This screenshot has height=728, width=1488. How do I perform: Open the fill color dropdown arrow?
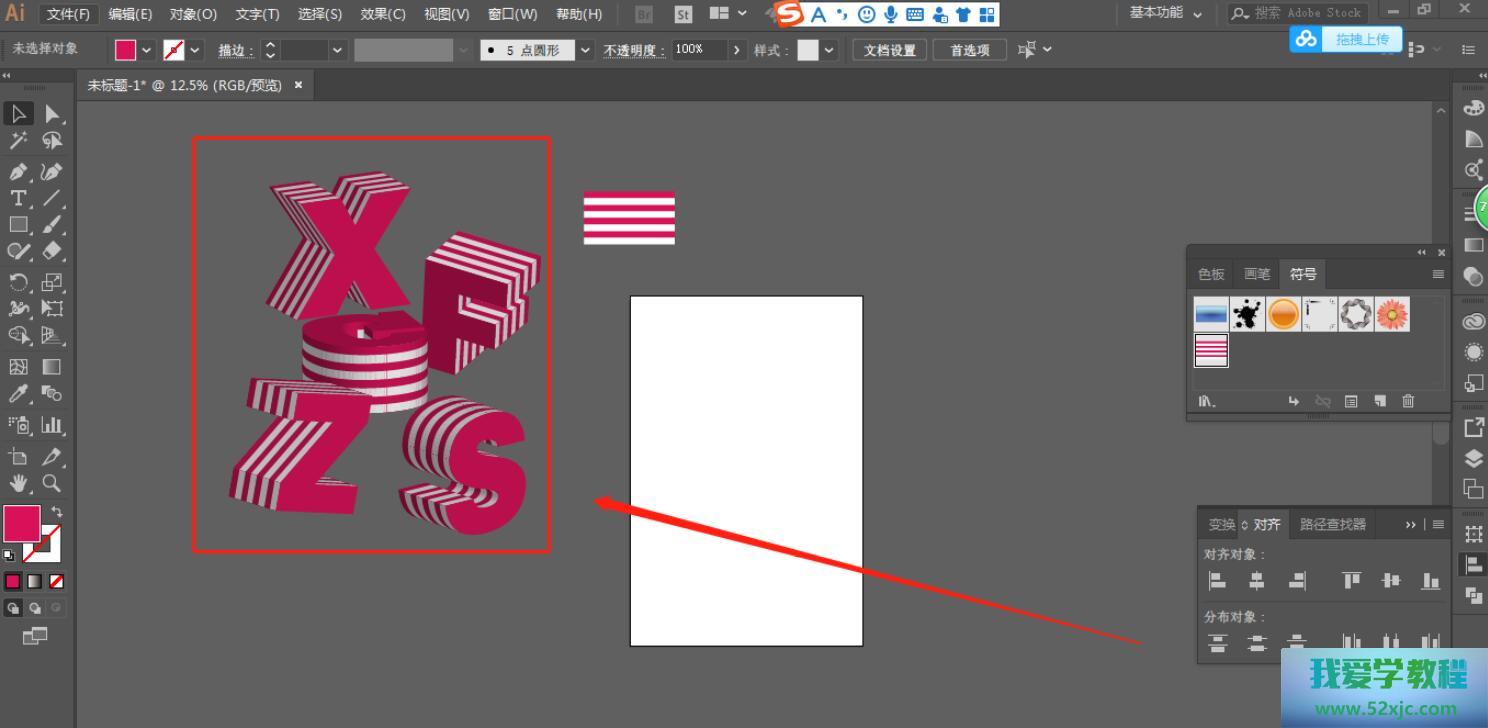pos(147,50)
